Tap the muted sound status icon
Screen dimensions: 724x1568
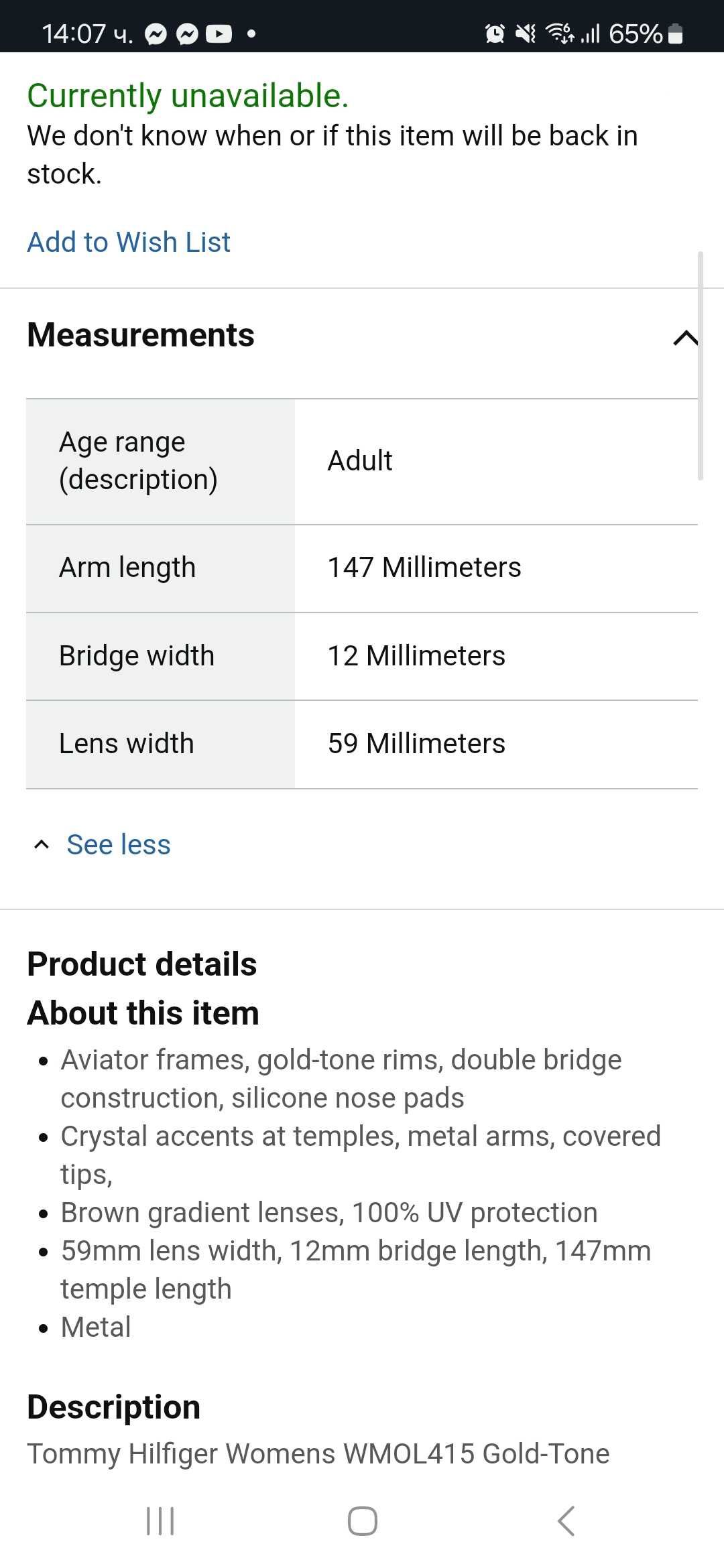(525, 34)
